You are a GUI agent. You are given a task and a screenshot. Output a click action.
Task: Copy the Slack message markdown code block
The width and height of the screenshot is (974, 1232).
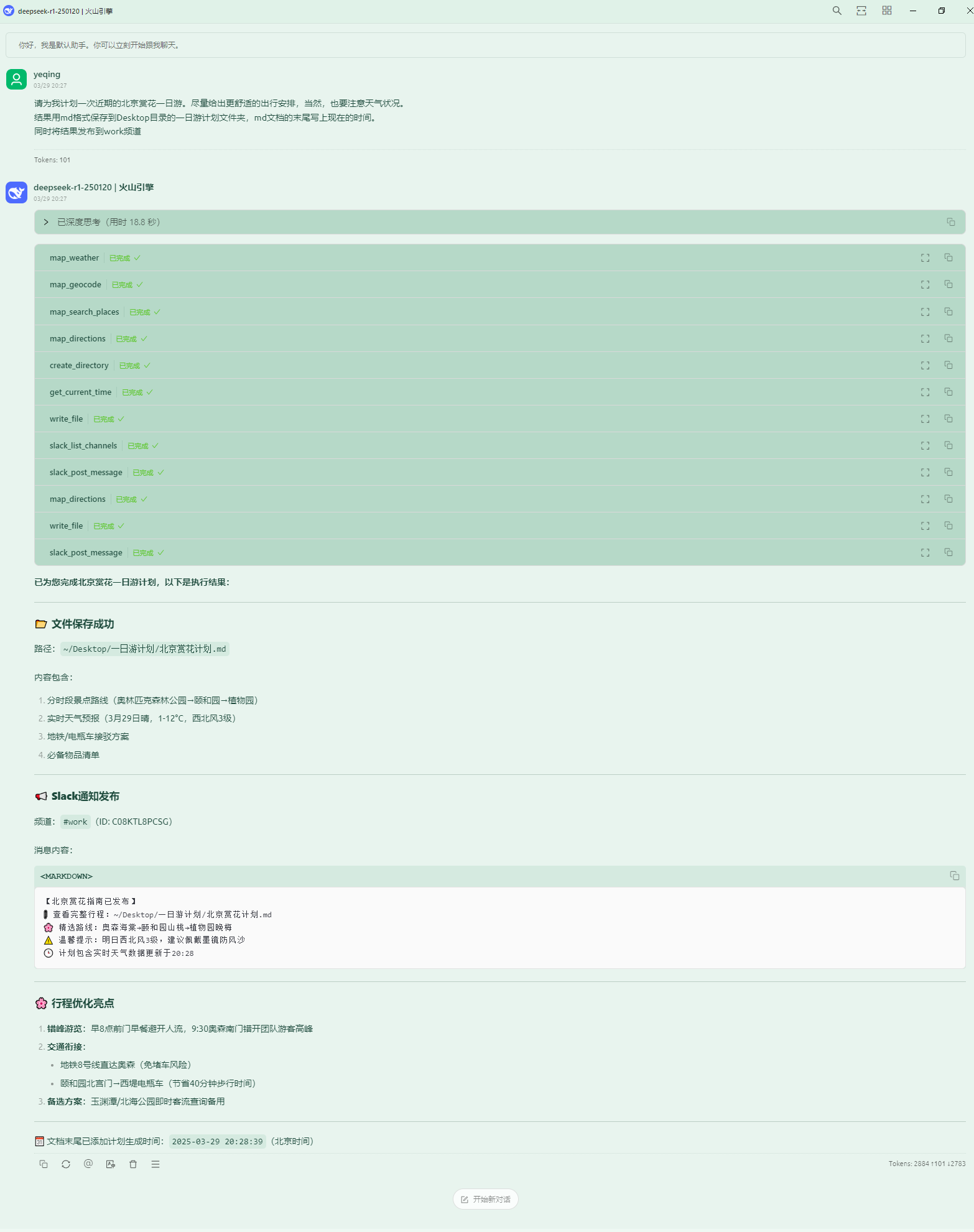pos(954,876)
